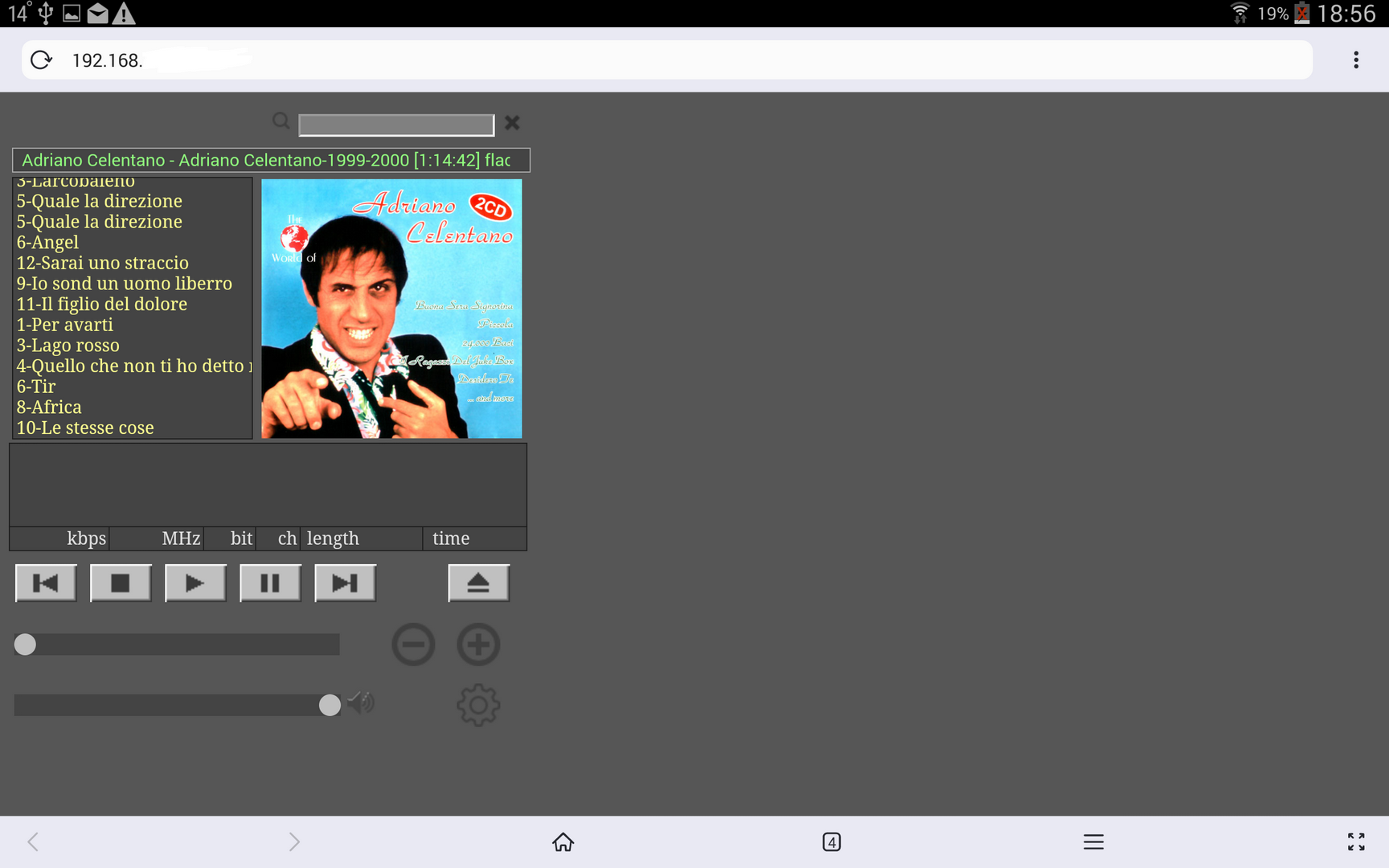This screenshot has width=1389, height=868.
Task: Click the volume slider handle
Action: tap(330, 705)
